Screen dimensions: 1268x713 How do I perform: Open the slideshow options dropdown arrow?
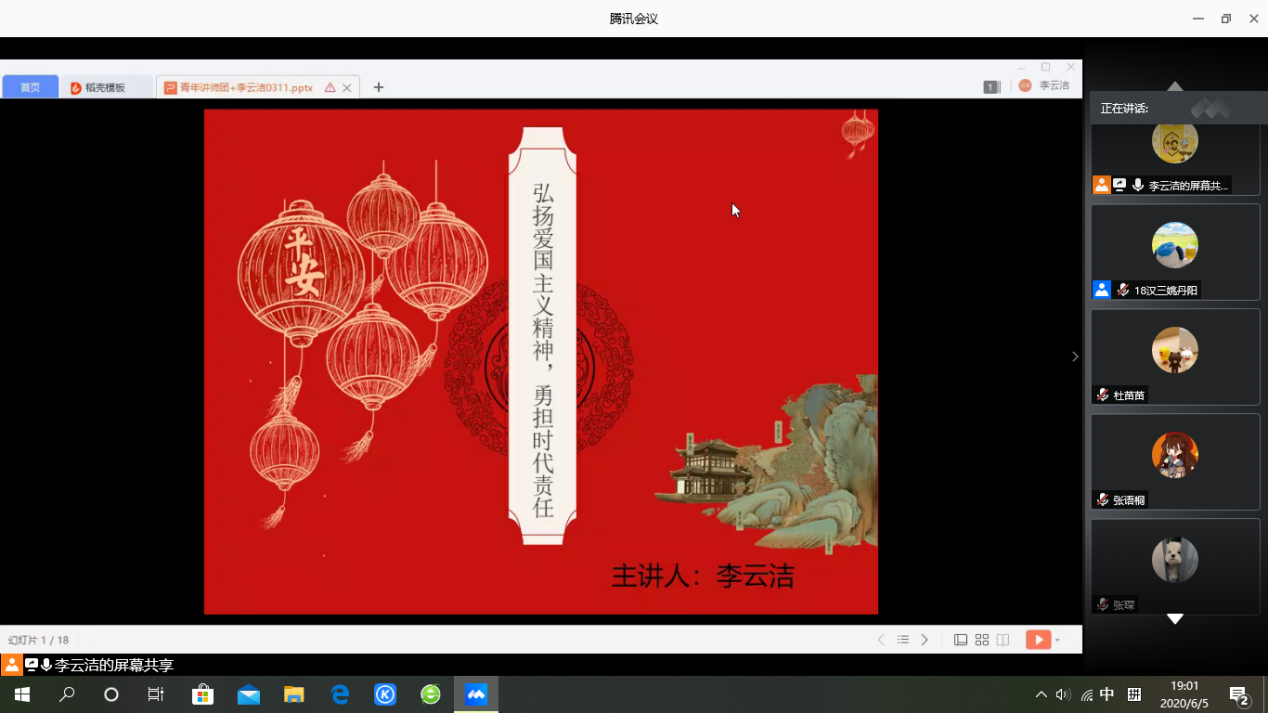(x=1058, y=641)
